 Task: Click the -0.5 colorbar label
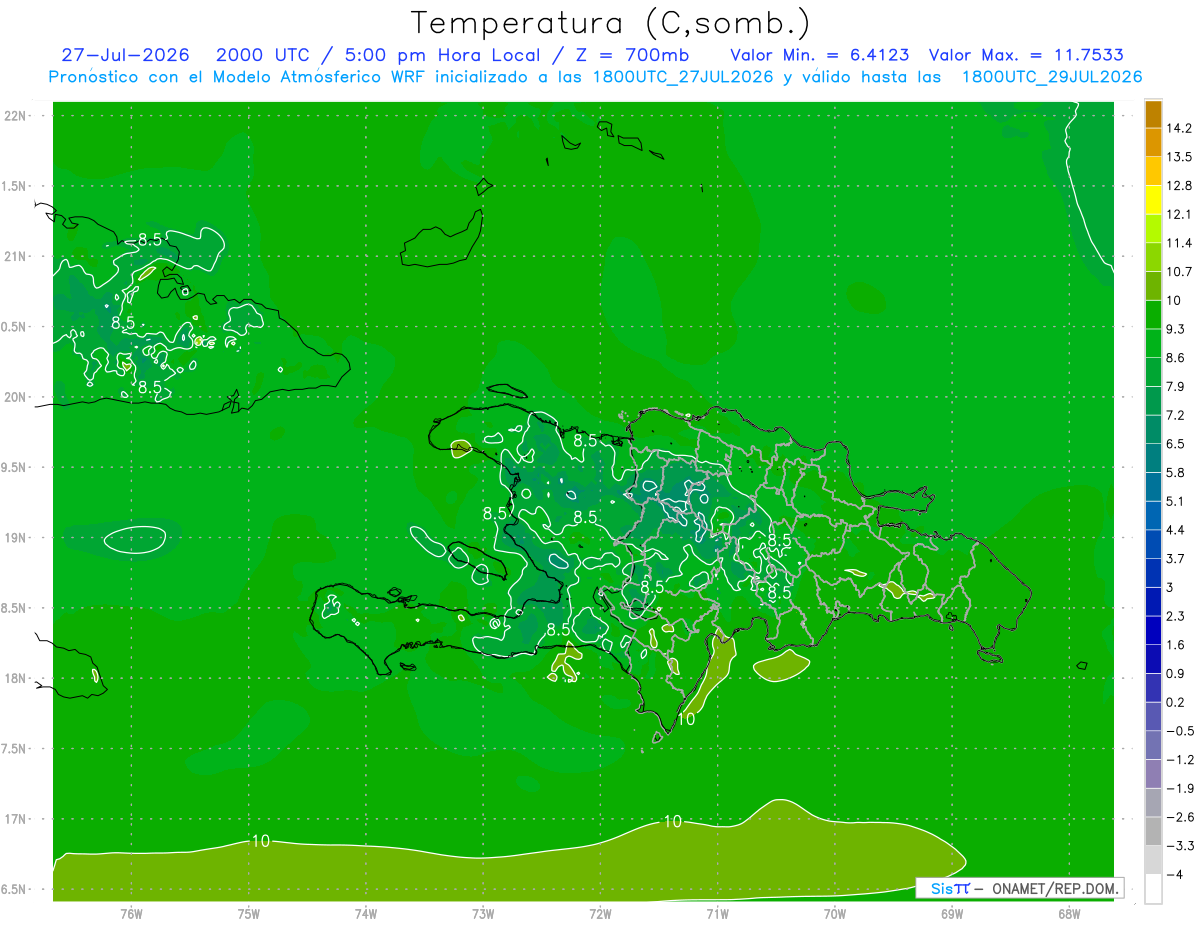pos(1179,731)
